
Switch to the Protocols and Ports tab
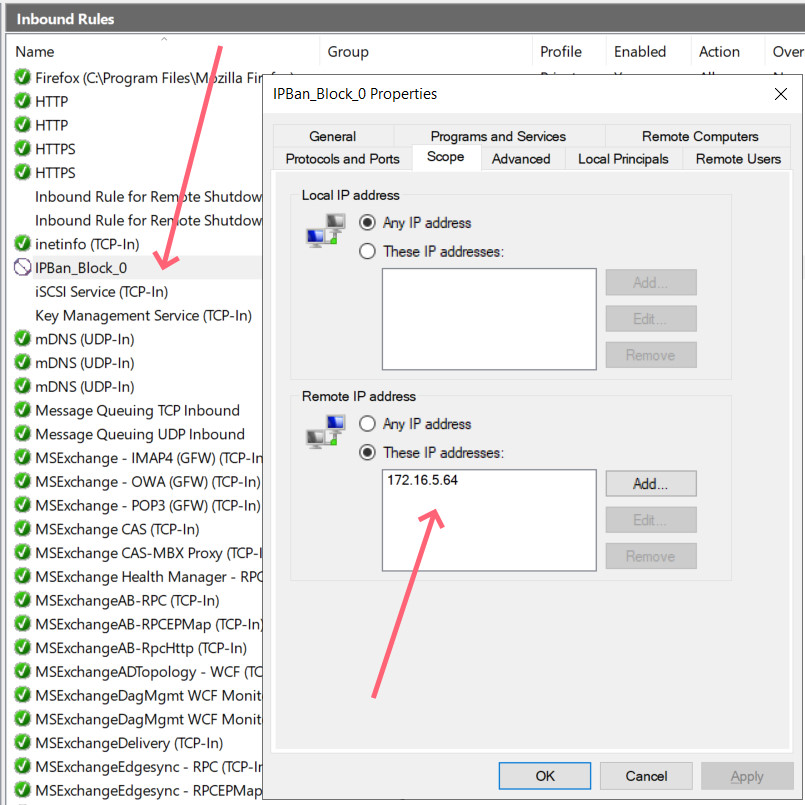342,159
